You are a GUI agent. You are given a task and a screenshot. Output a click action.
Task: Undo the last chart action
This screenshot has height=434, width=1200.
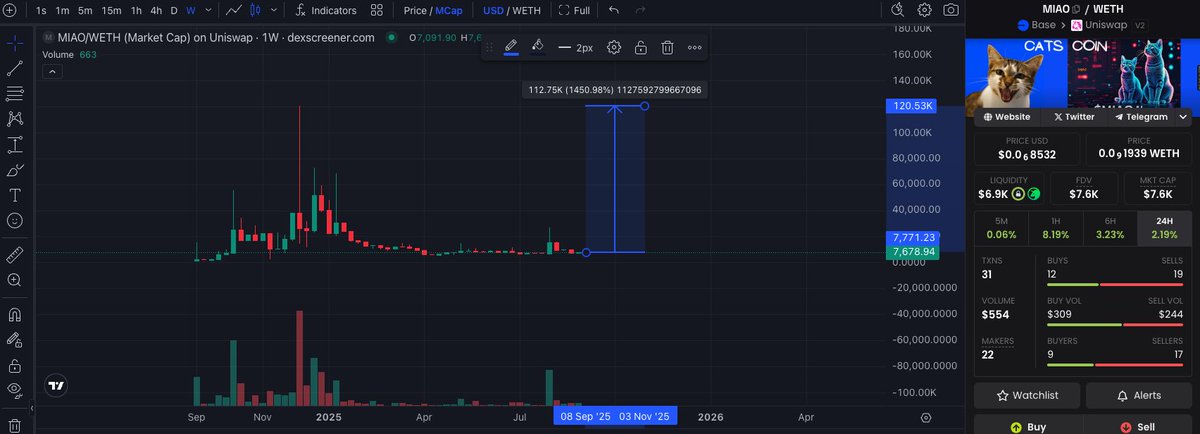coord(613,10)
